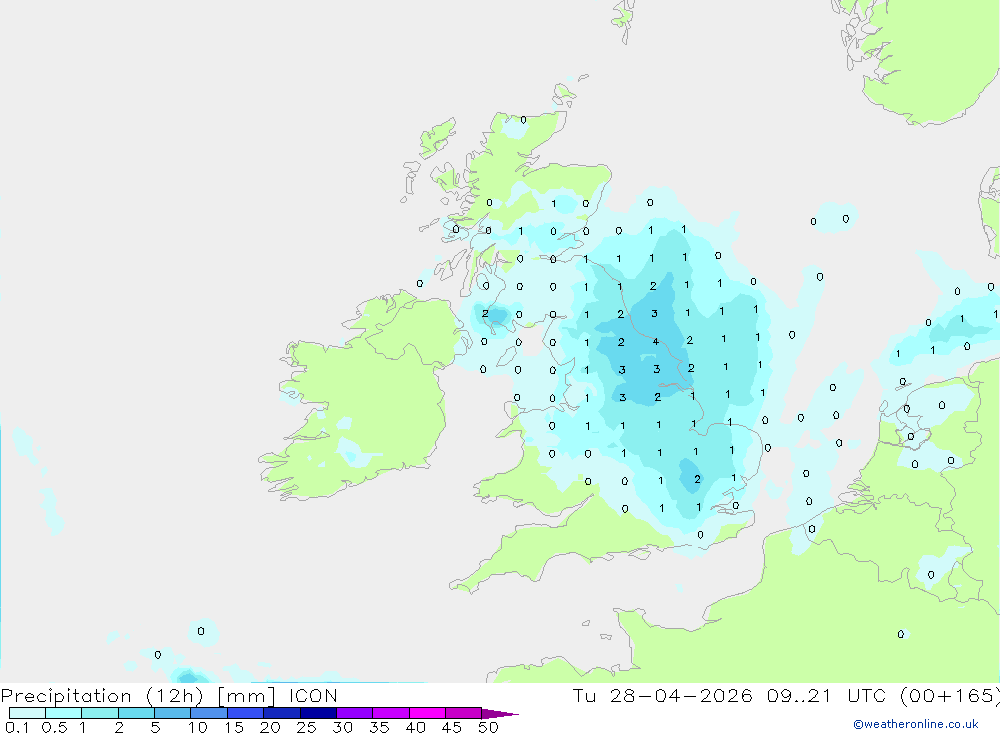Click the '50' legend scale label
This screenshot has width=1000, height=733.
point(489,727)
